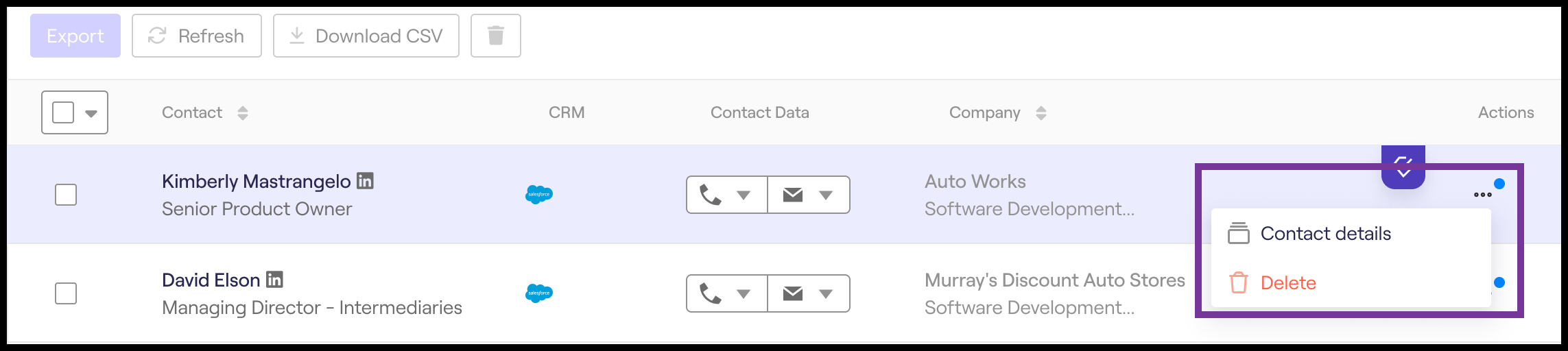Expand phone dropdown for Kimberly Mastrangelo
The height and width of the screenshot is (351, 1568).
point(743,195)
